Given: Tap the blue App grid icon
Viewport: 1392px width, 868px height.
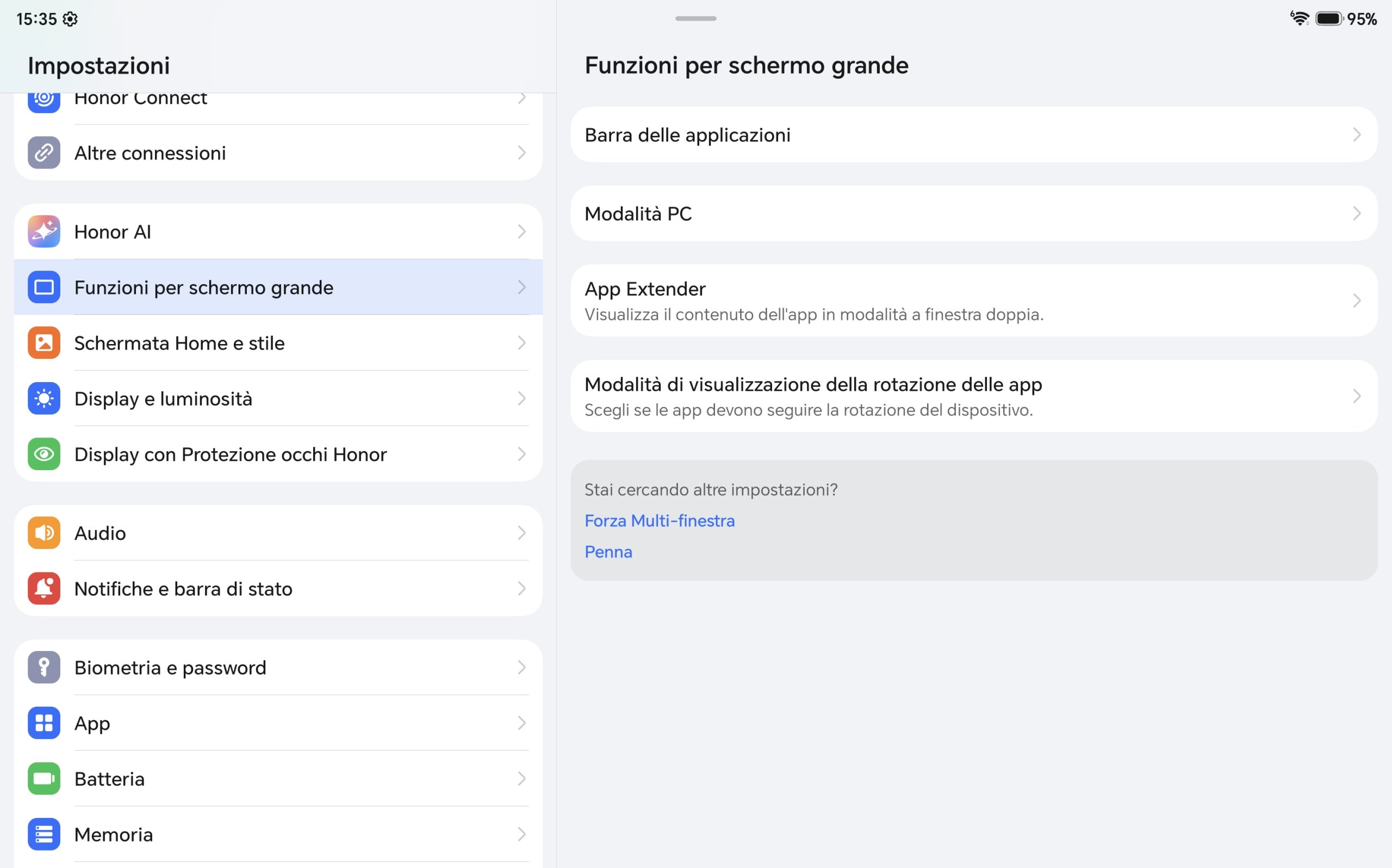Looking at the screenshot, I should 43,723.
